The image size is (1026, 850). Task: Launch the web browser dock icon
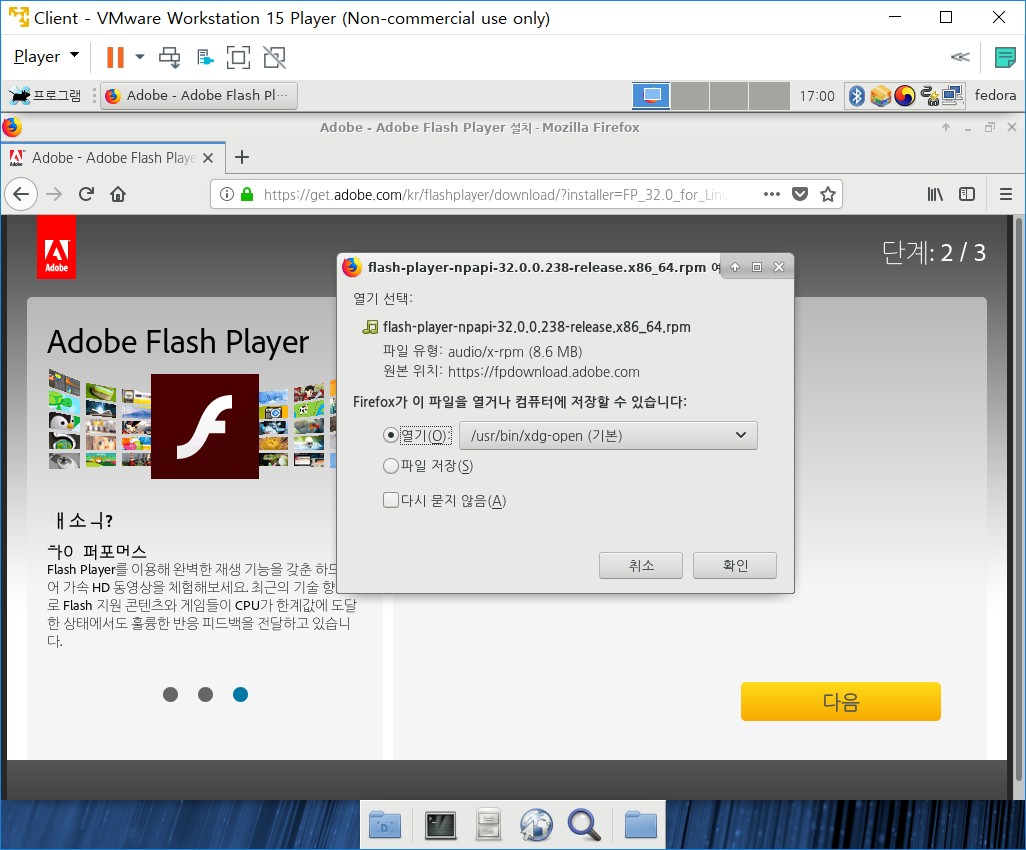point(536,824)
